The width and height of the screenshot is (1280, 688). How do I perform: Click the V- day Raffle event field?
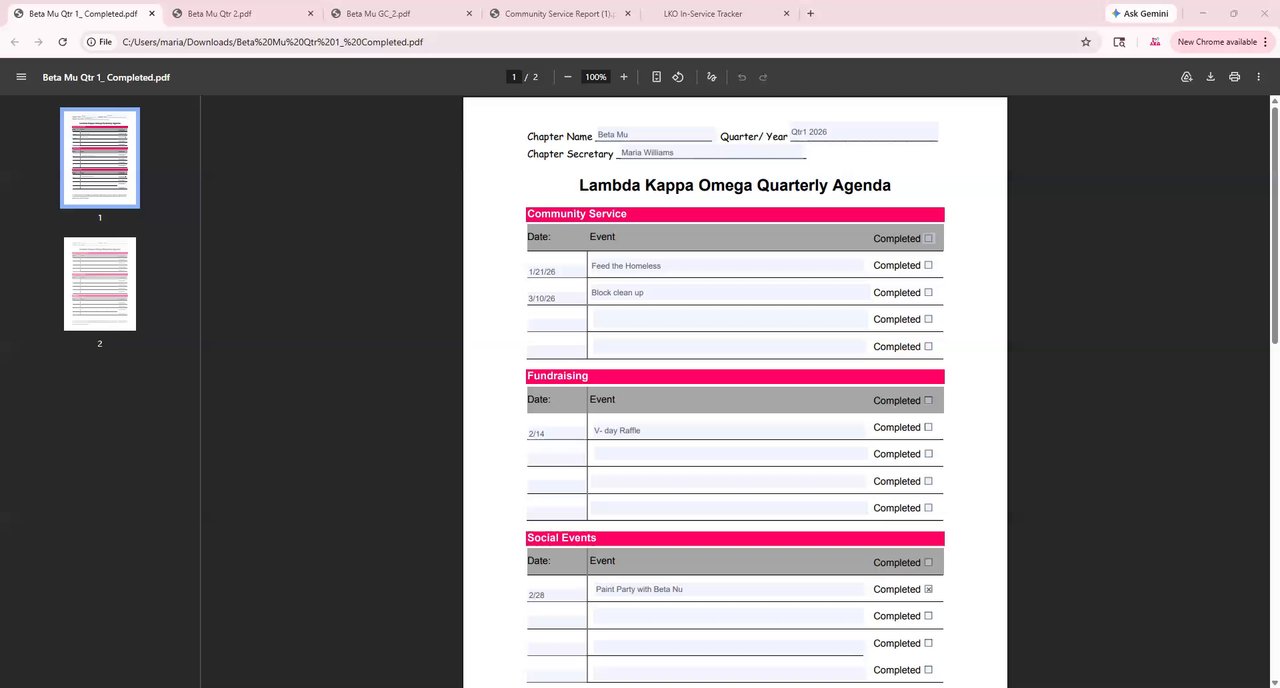[729, 430]
